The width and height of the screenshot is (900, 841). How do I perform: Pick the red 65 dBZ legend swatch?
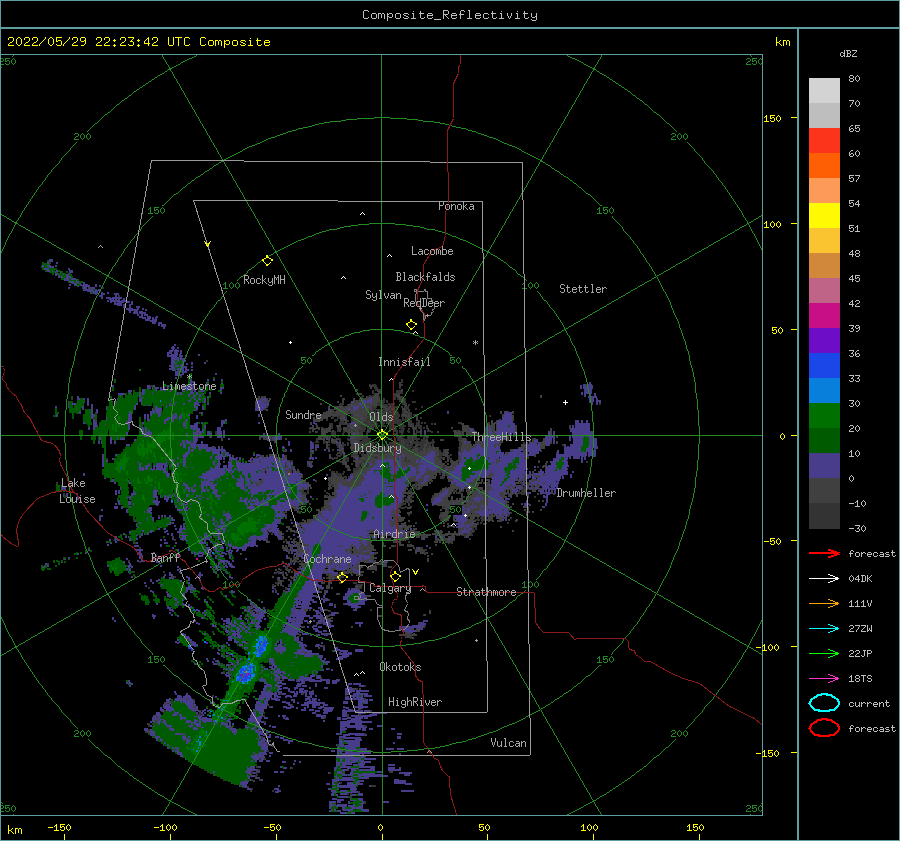tap(824, 141)
